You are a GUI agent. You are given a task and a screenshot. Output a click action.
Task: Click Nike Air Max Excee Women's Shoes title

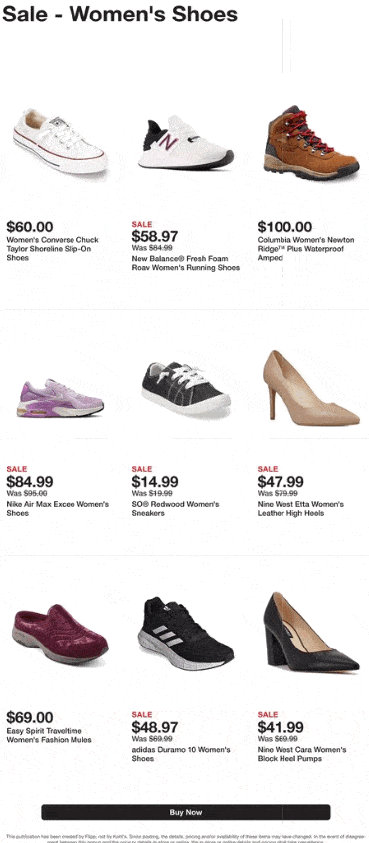pyautogui.click(x=58, y=509)
